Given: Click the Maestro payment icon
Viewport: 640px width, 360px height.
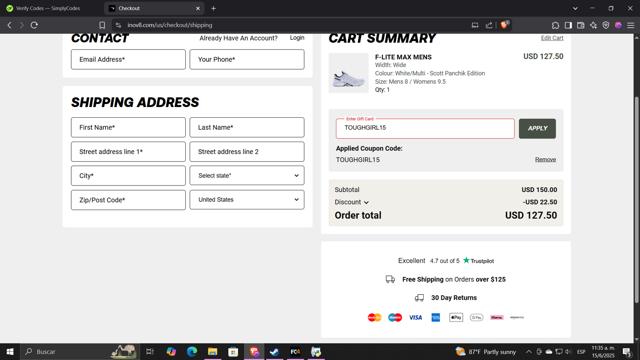Looking at the screenshot, I should coord(395,317).
